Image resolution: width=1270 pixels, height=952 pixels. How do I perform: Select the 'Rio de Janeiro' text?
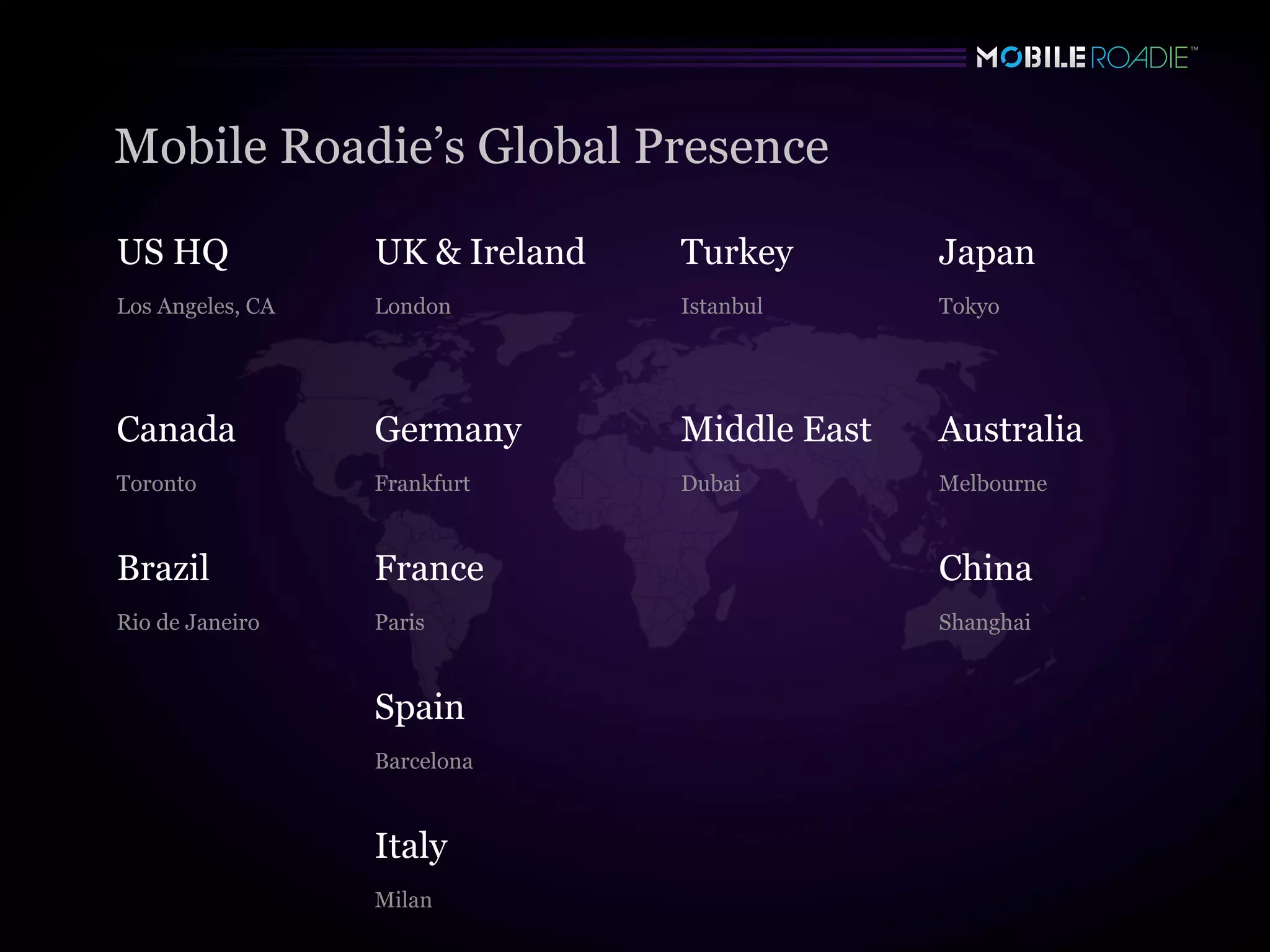pos(189,622)
